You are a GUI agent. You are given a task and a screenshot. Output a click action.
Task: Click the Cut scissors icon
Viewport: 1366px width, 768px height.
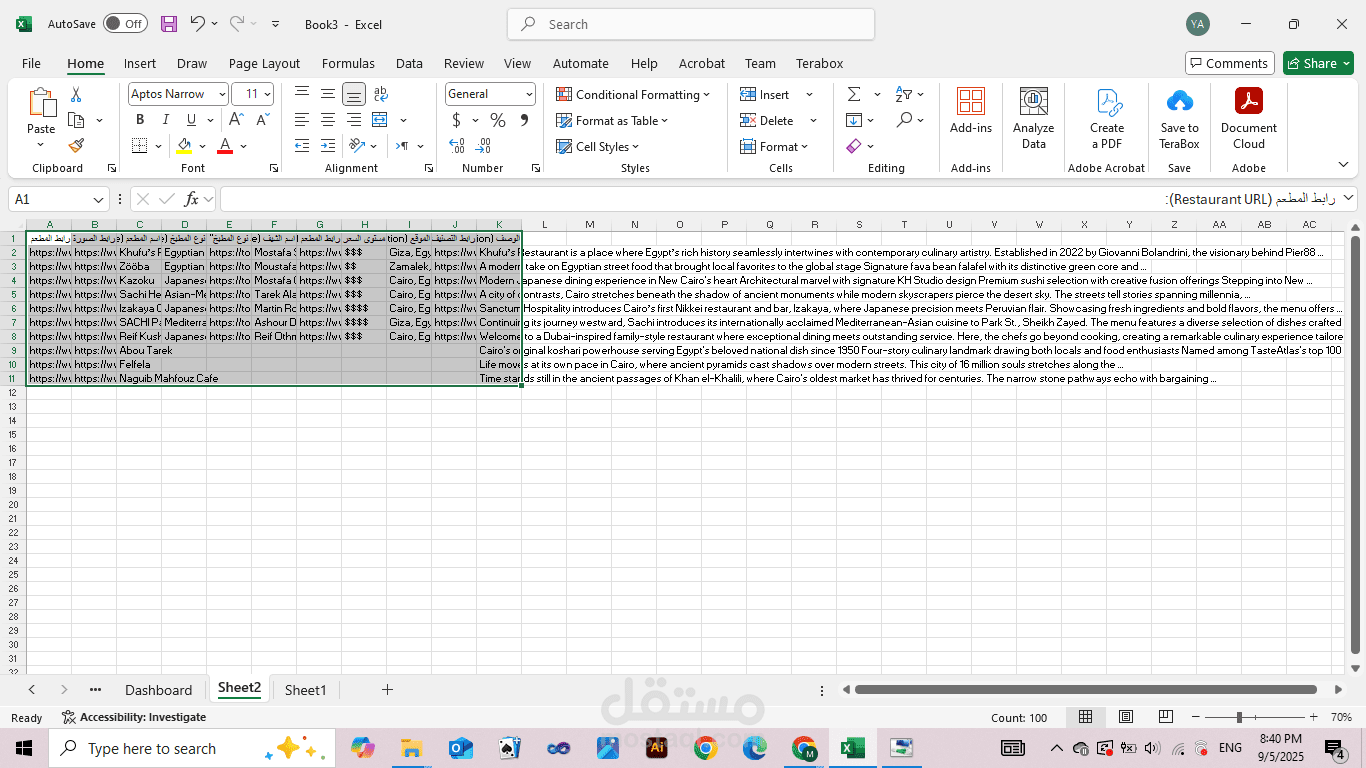(x=76, y=95)
